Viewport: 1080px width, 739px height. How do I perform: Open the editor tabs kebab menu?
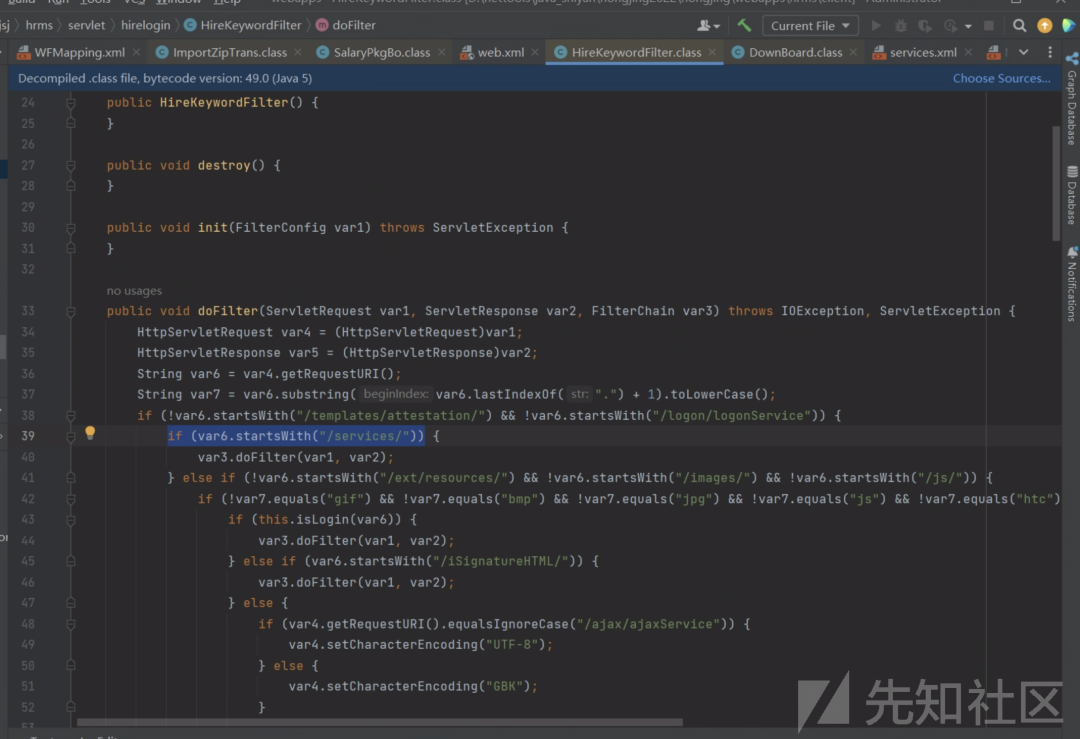pos(1050,52)
